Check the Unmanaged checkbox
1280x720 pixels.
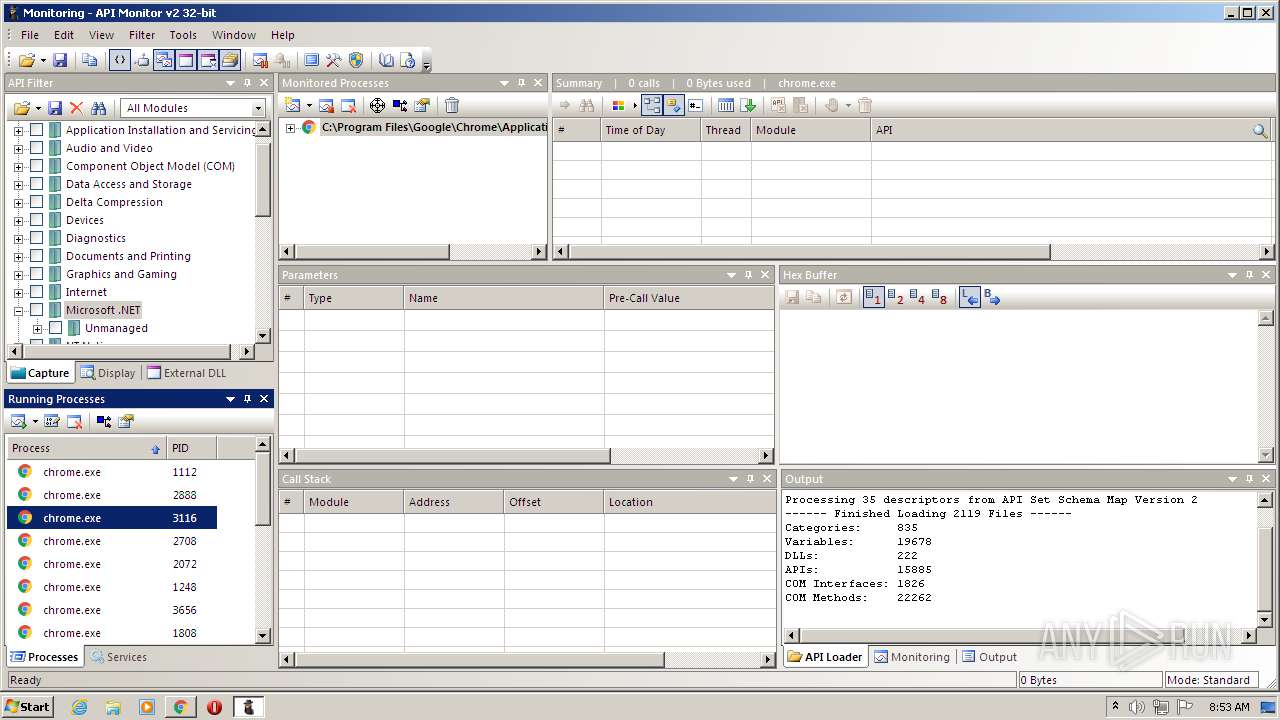click(x=56, y=328)
